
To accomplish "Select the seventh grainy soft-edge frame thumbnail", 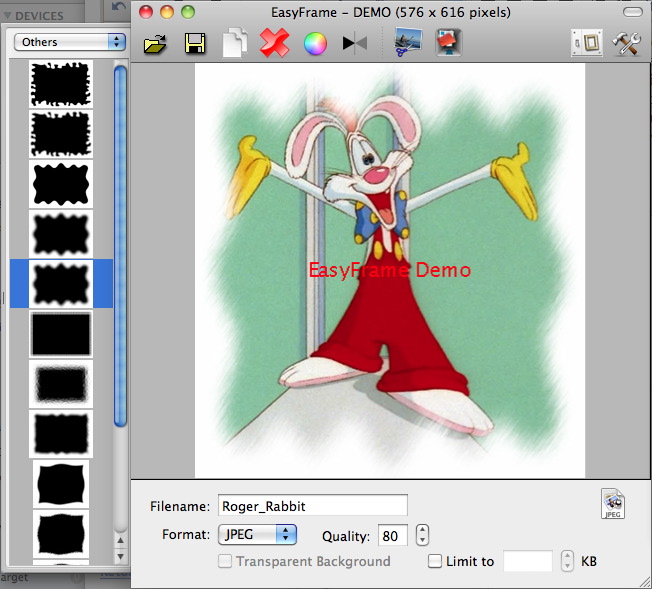I will (x=61, y=384).
